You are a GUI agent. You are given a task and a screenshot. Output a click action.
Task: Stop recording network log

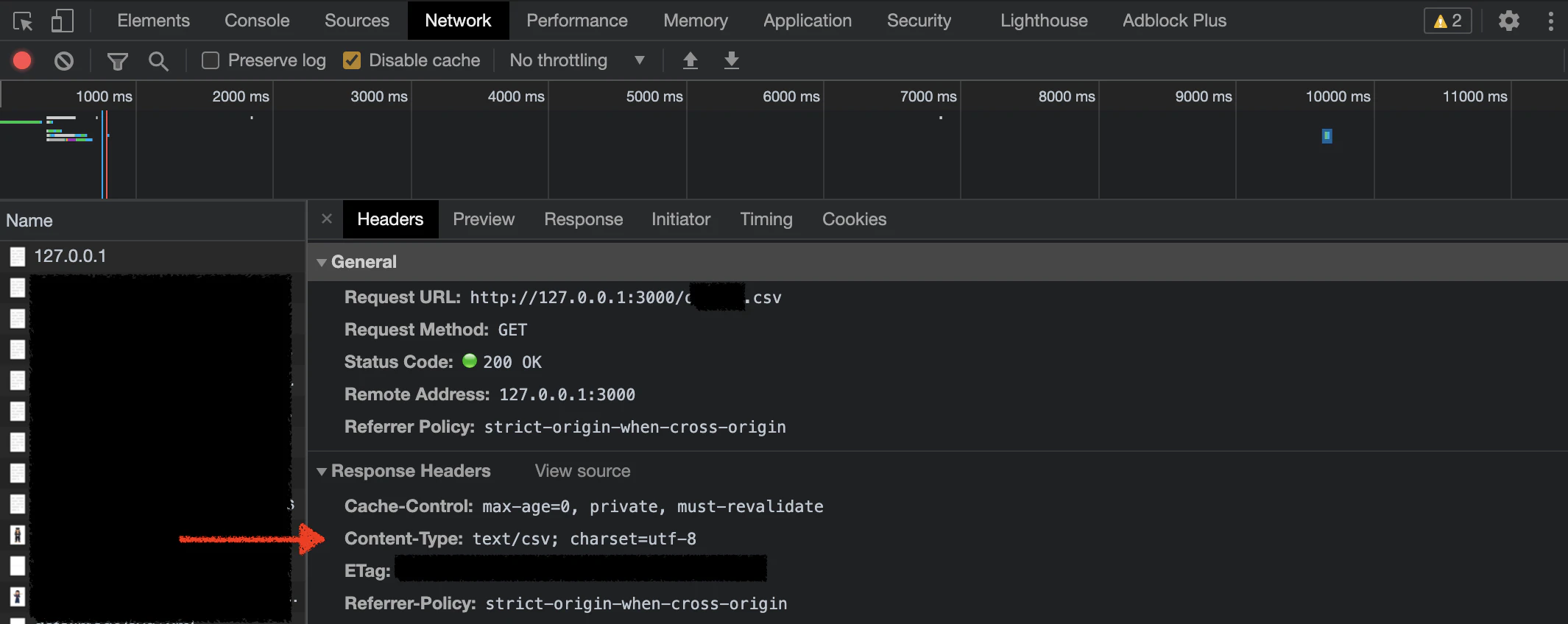click(x=22, y=60)
